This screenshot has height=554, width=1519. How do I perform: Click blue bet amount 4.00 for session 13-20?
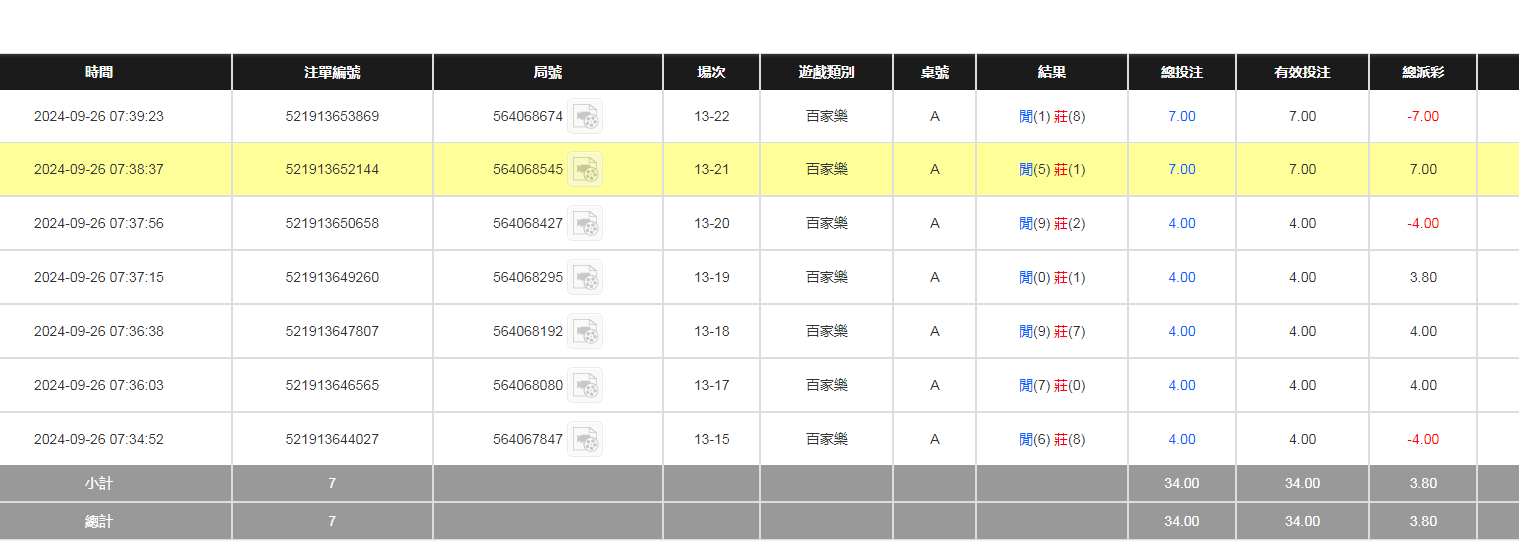coord(1181,224)
